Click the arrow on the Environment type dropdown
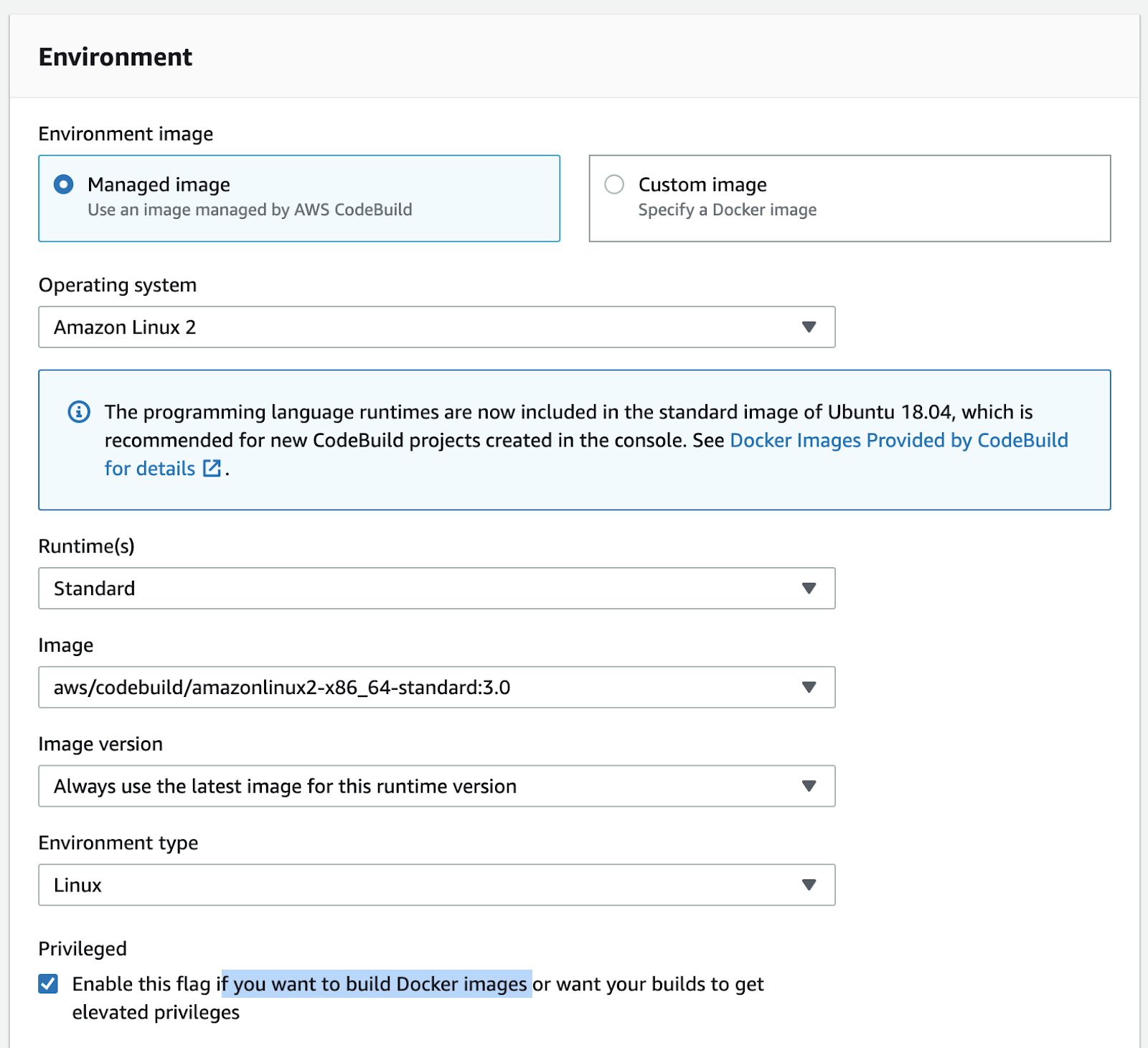1148x1048 pixels. click(809, 885)
